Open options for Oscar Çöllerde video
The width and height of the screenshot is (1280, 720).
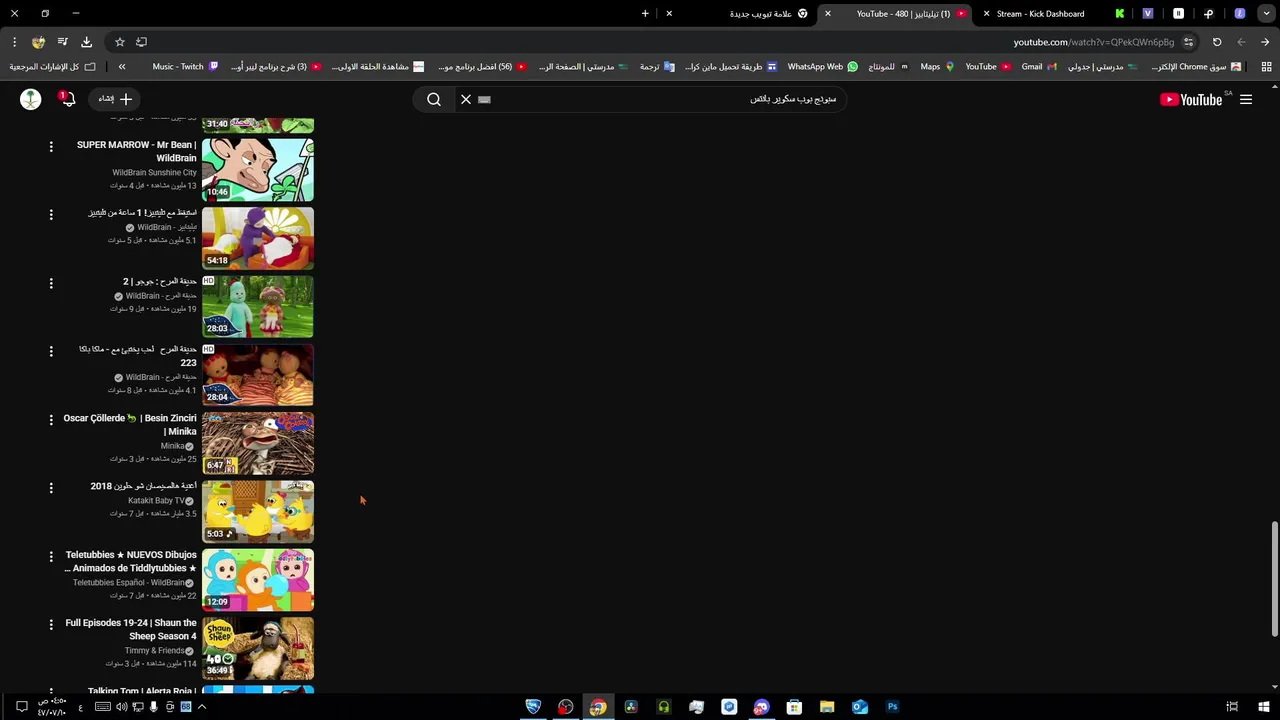coord(51,420)
